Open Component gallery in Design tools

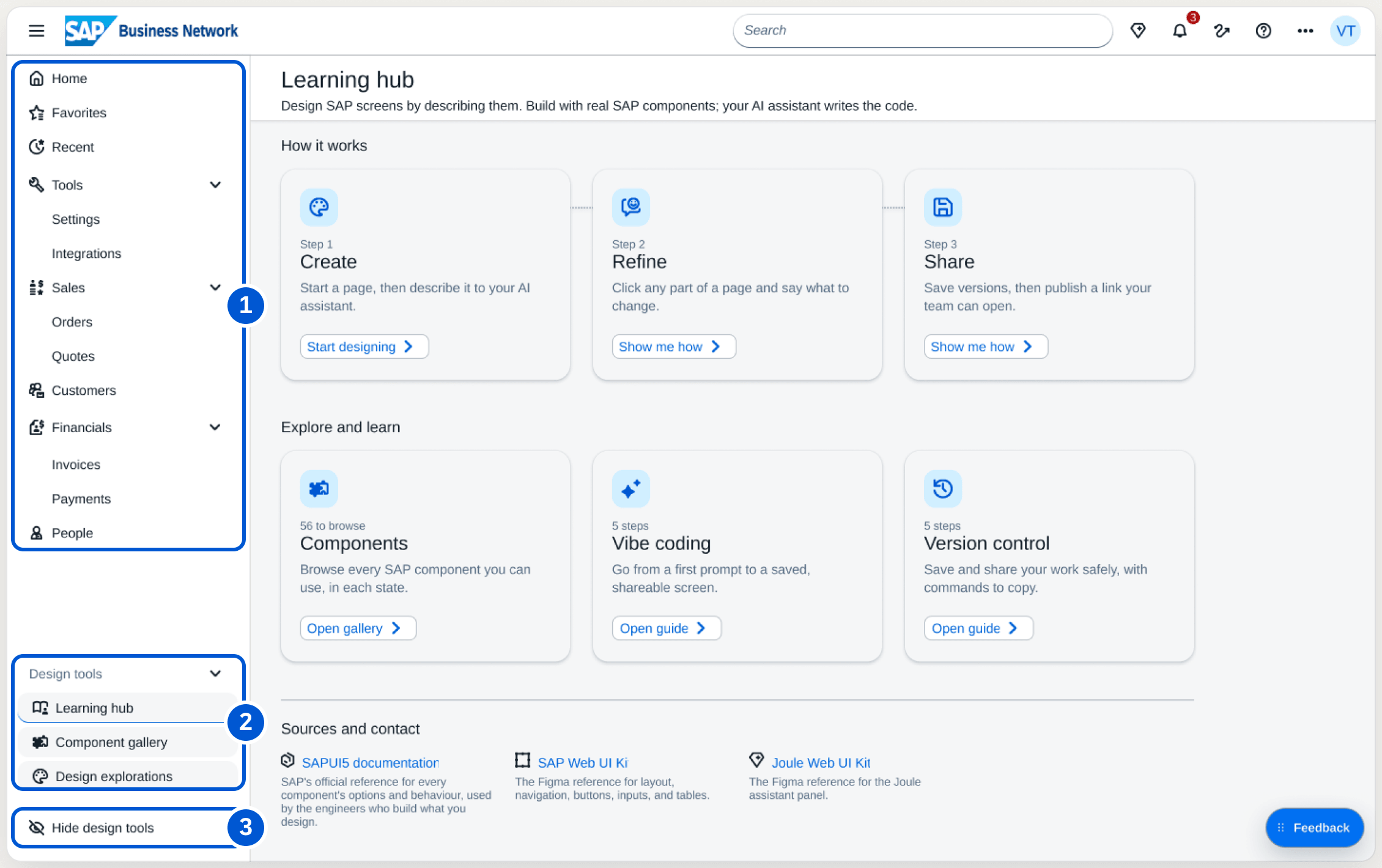click(x=128, y=742)
